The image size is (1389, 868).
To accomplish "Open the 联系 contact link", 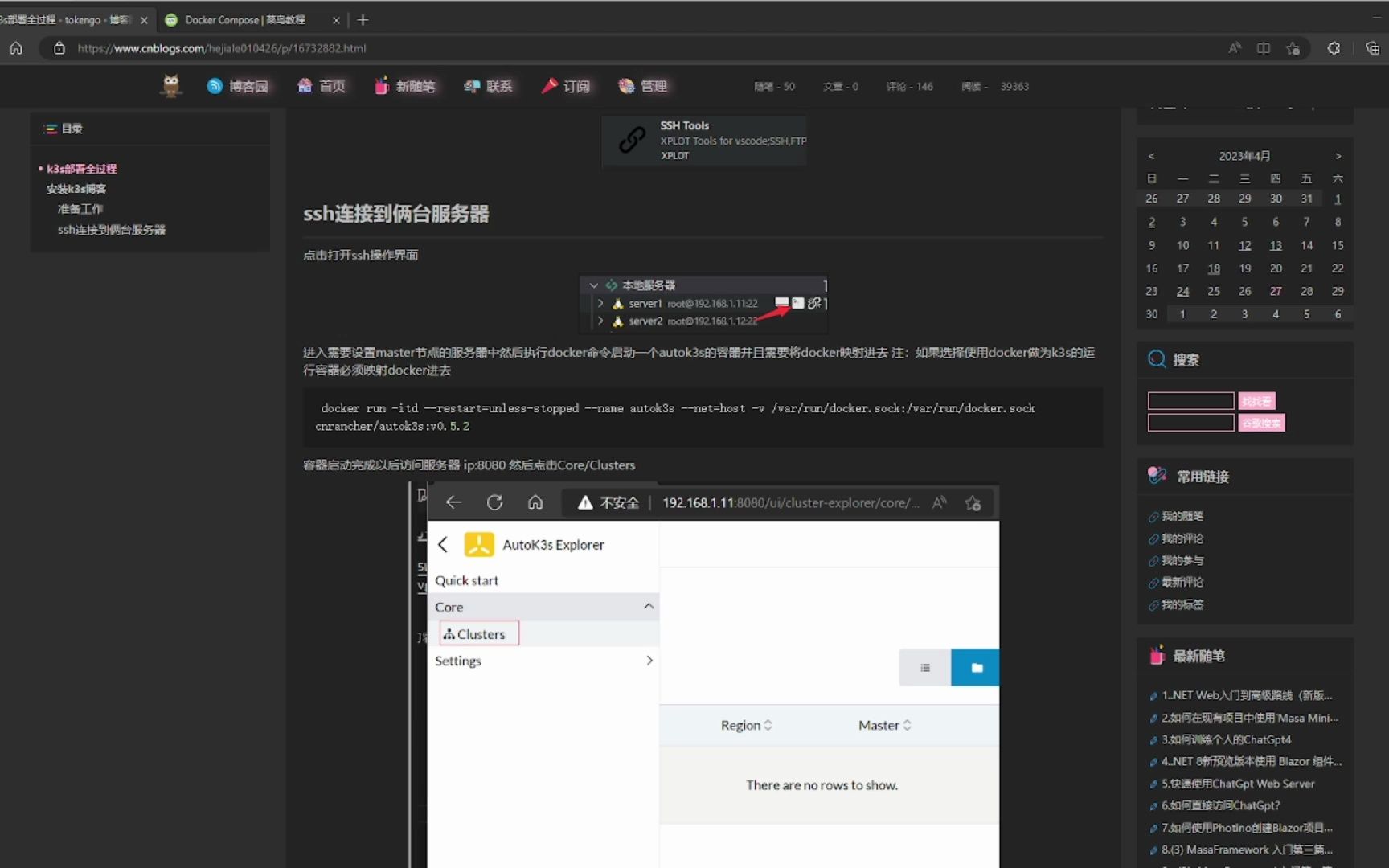I will tap(488, 86).
